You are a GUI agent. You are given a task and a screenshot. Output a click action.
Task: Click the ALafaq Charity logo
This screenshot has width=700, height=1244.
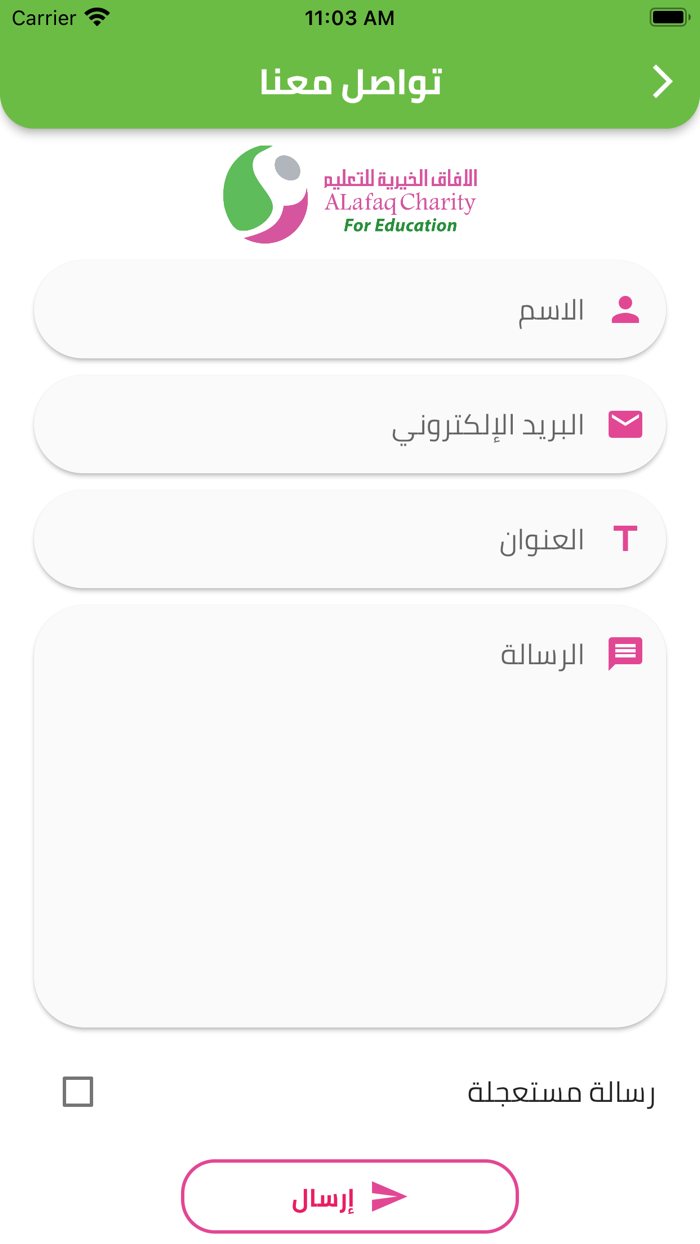349,193
